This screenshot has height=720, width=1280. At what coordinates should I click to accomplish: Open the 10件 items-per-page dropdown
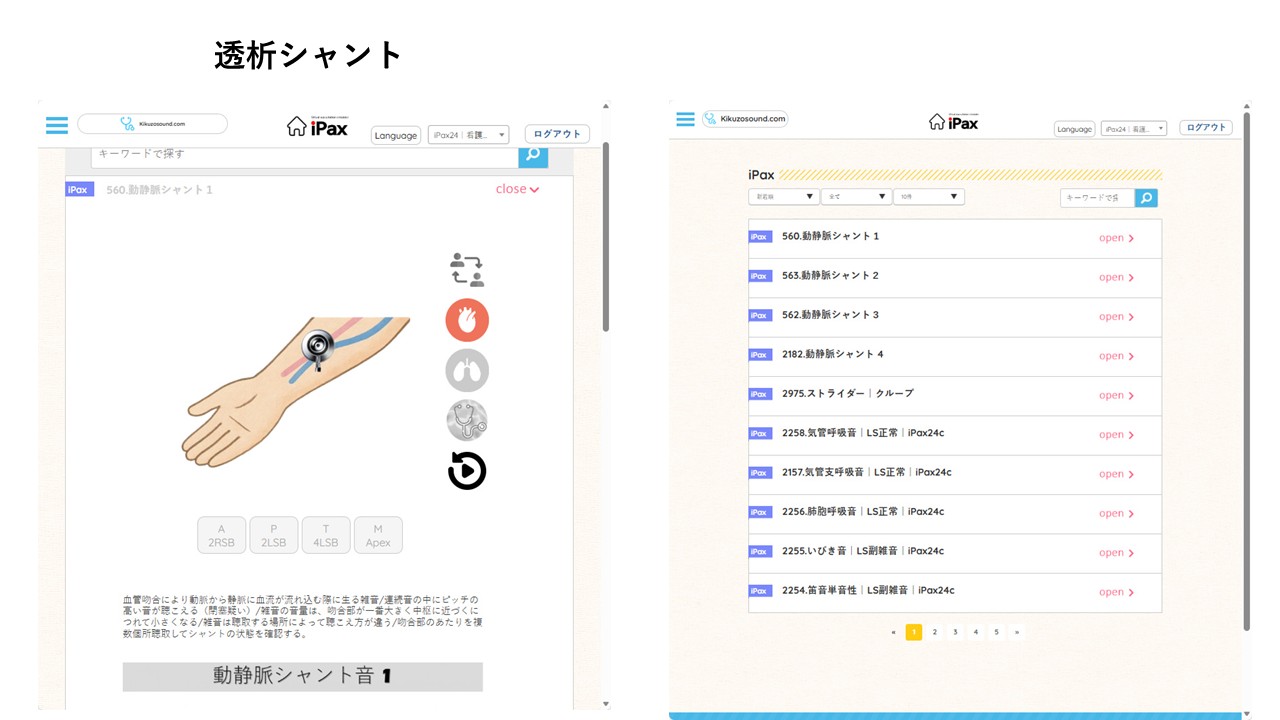point(928,197)
